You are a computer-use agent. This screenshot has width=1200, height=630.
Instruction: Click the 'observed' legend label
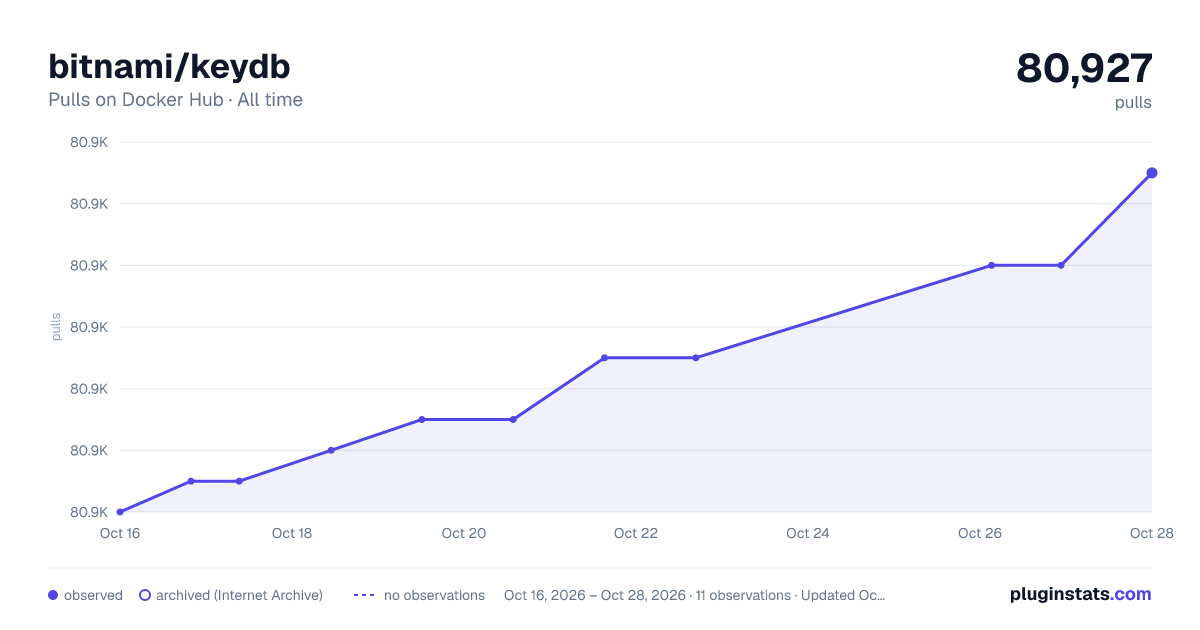pyautogui.click(x=93, y=595)
